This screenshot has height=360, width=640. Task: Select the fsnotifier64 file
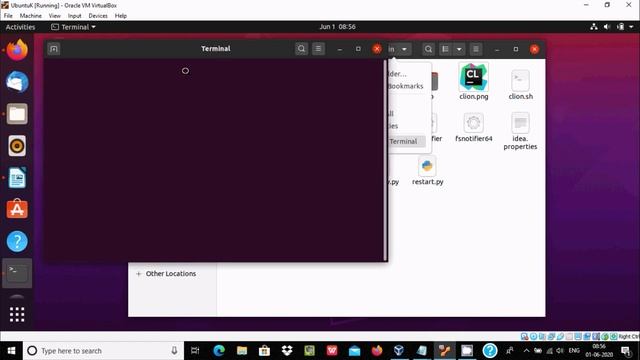click(473, 127)
